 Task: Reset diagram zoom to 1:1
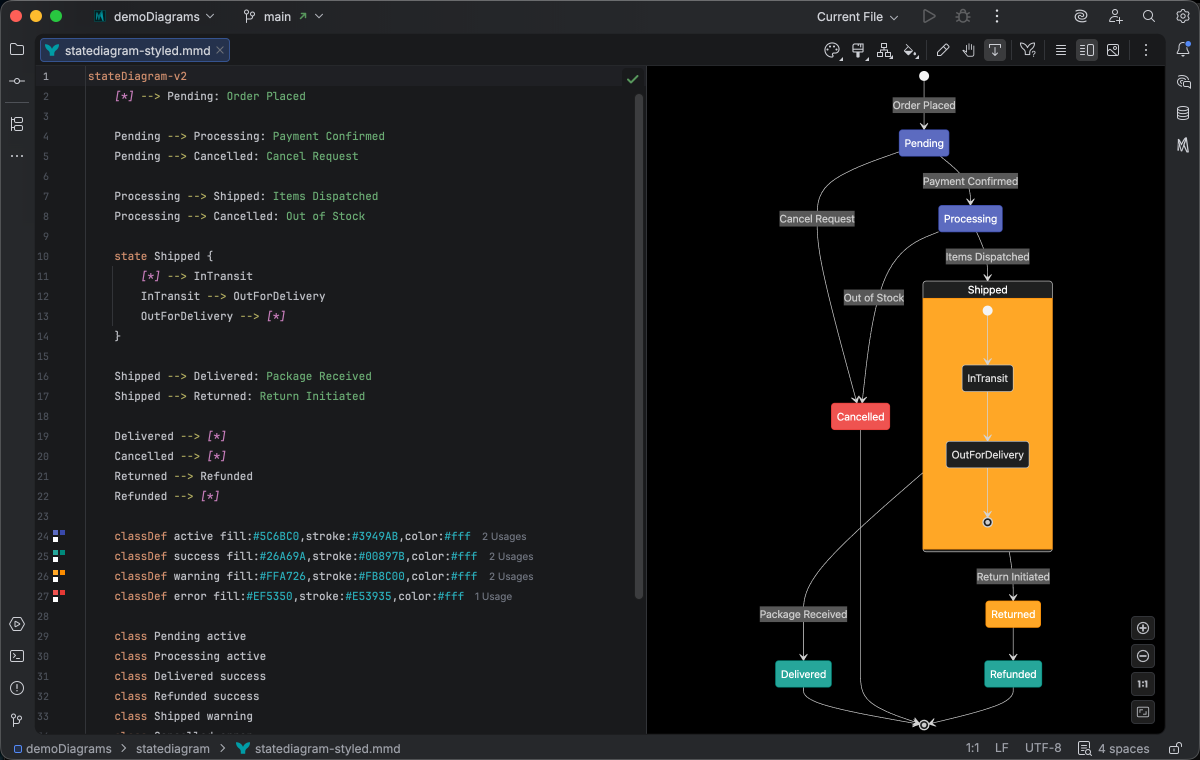pos(1143,684)
